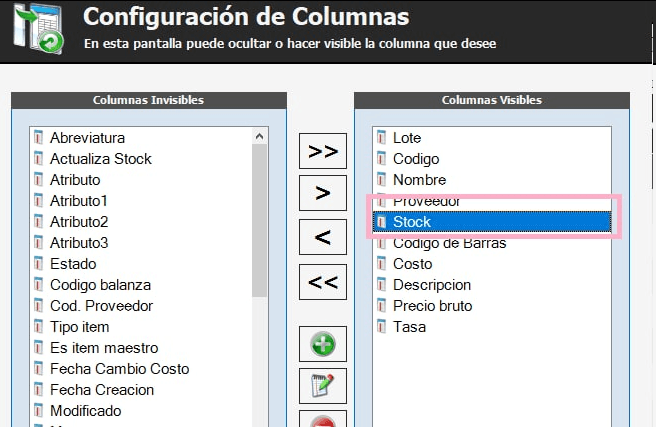Pick Descripcion in visible columns

click(432, 285)
